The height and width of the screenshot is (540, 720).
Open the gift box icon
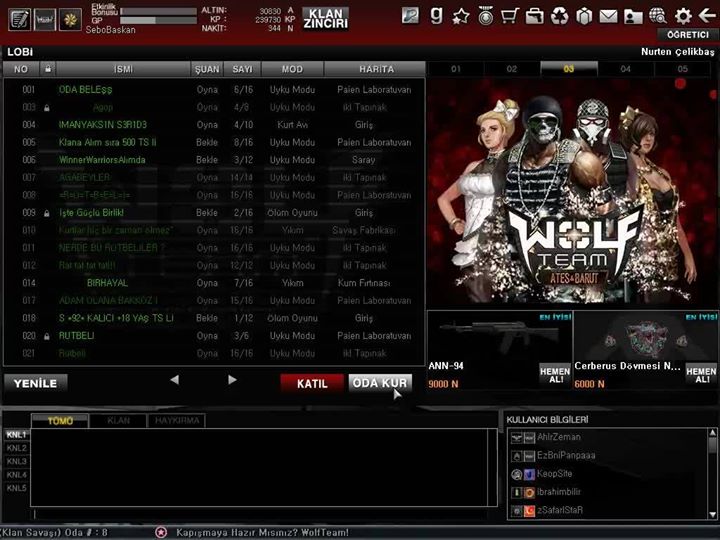[584, 17]
